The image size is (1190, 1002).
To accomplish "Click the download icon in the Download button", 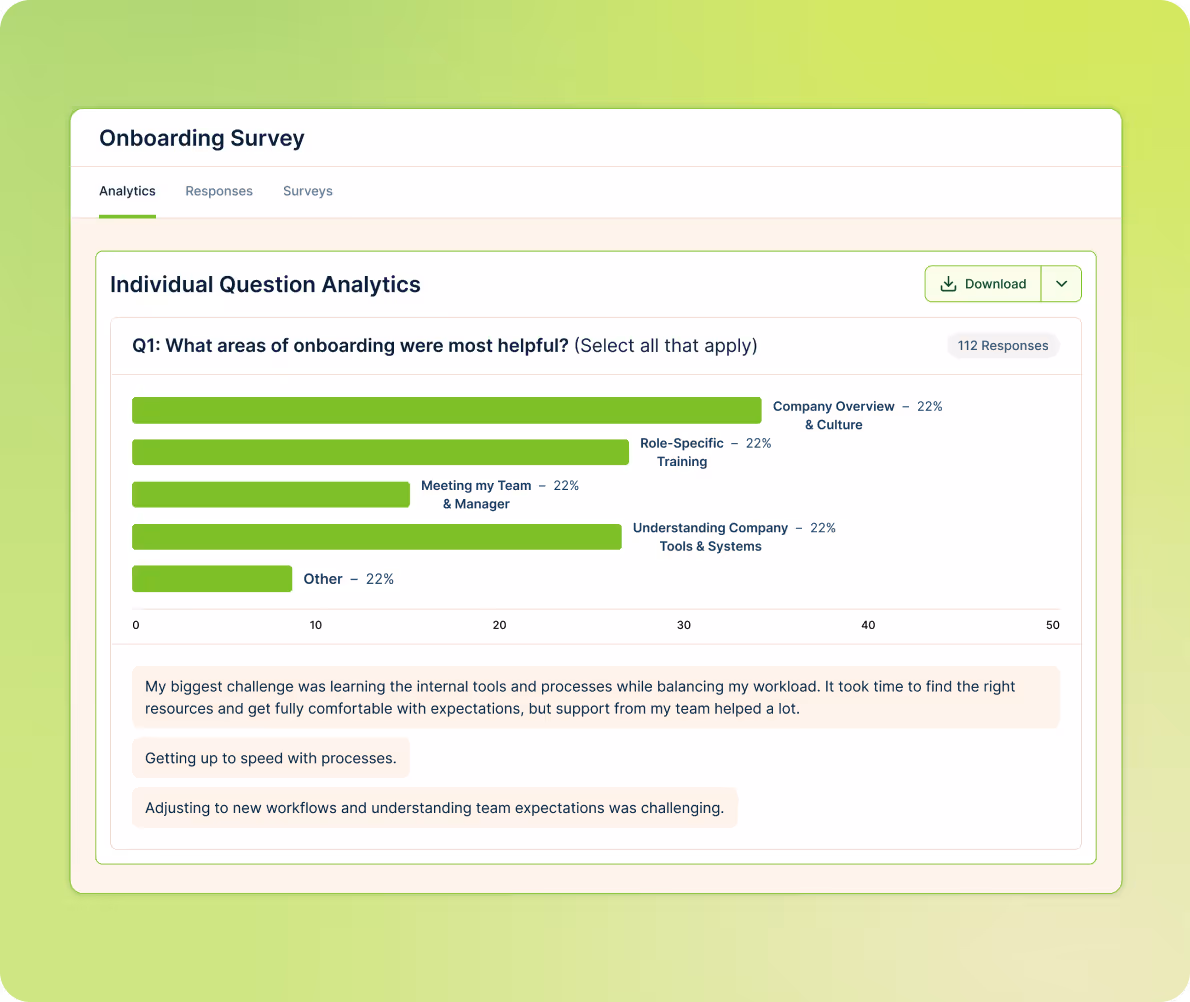I will click(948, 284).
